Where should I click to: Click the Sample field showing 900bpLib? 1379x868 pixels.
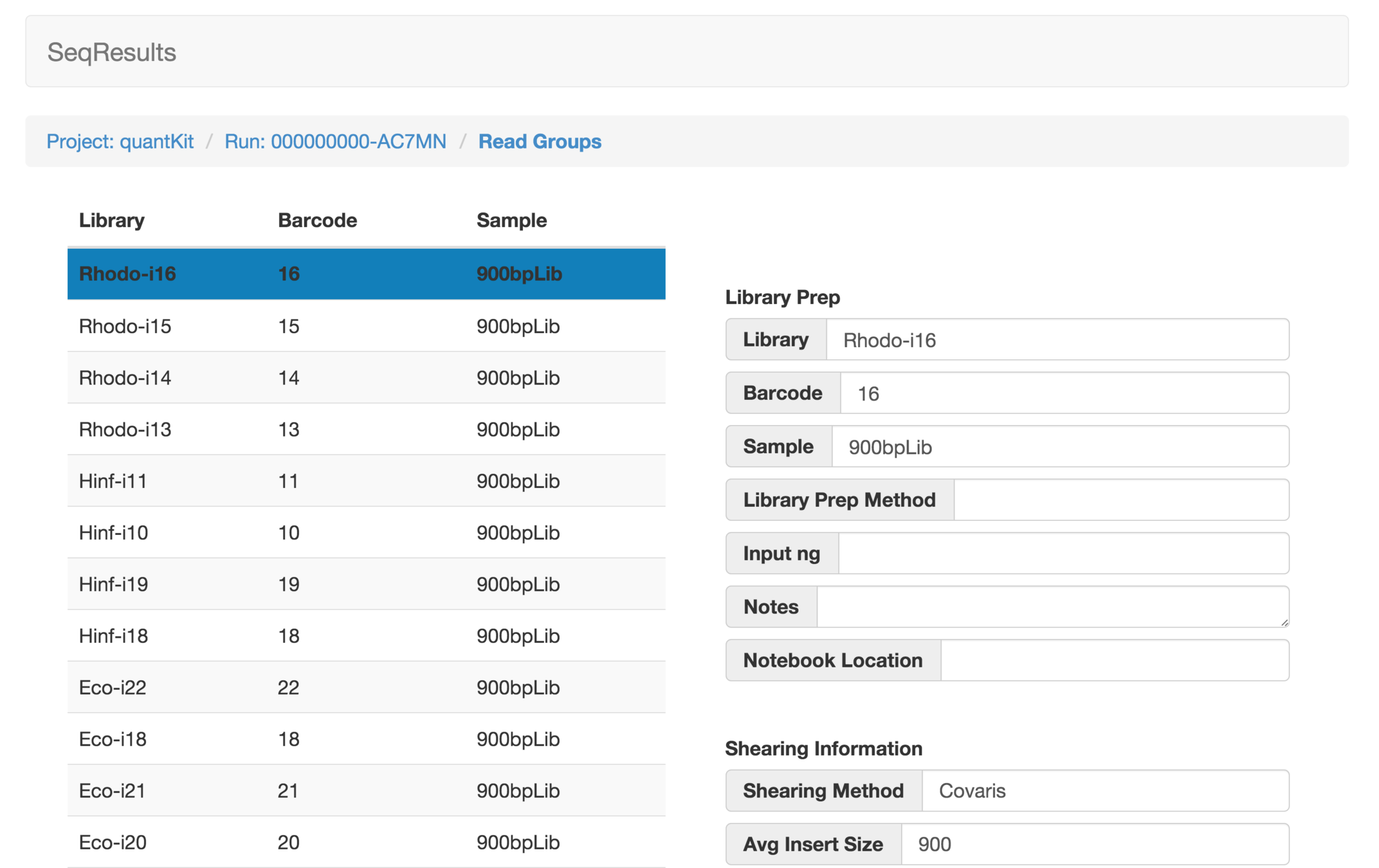pos(1060,447)
